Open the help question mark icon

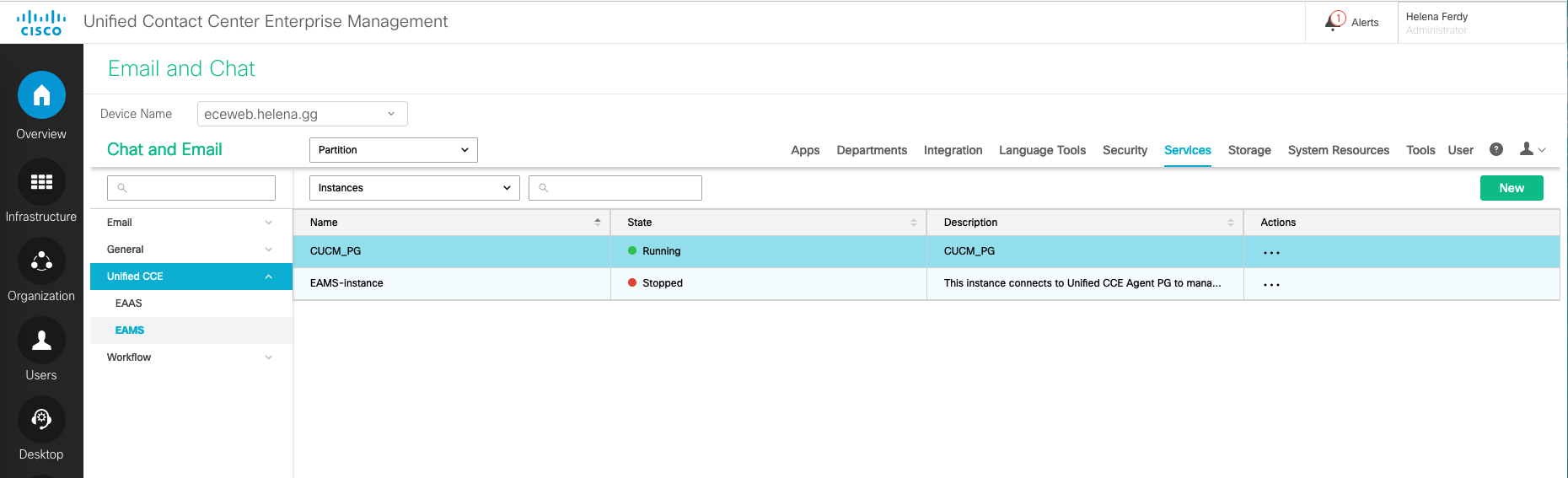1496,149
